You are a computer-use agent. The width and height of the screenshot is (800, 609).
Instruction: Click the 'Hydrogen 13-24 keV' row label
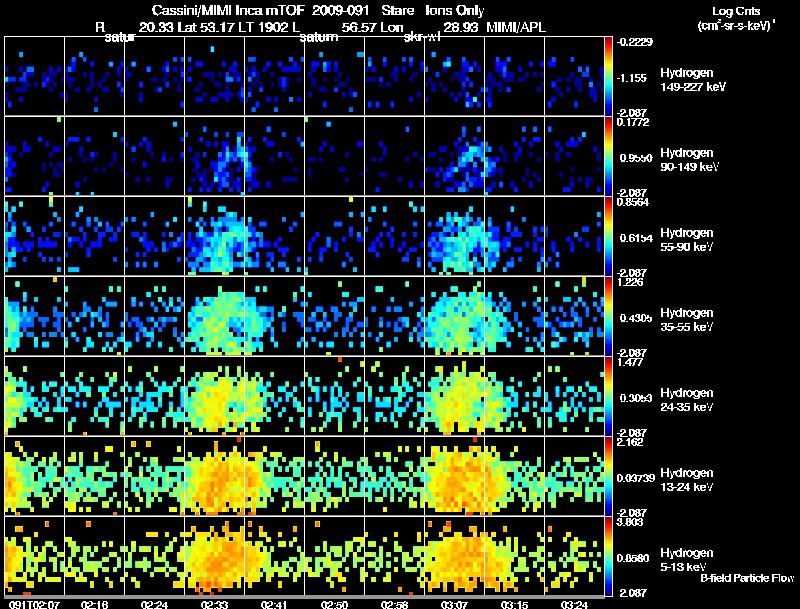pyautogui.click(x=687, y=480)
